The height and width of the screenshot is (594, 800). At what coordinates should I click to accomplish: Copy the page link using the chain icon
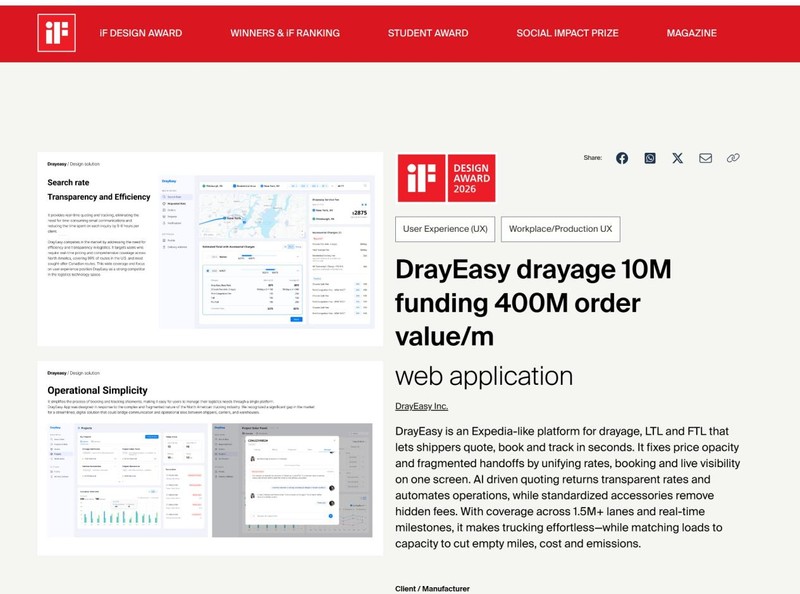[733, 158]
